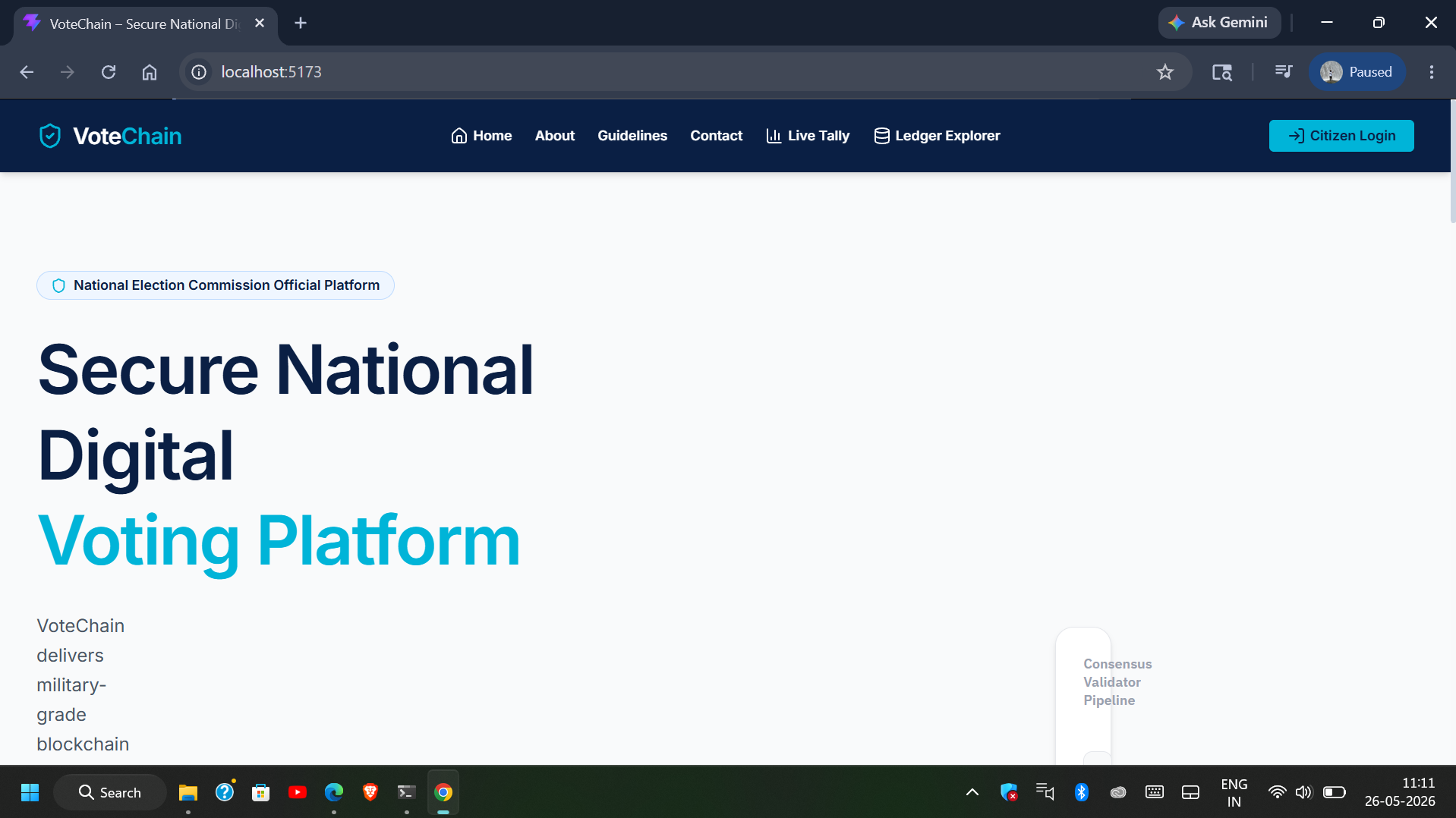This screenshot has height=818, width=1456.
Task: Open Google Lens search icon
Action: click(x=1222, y=72)
